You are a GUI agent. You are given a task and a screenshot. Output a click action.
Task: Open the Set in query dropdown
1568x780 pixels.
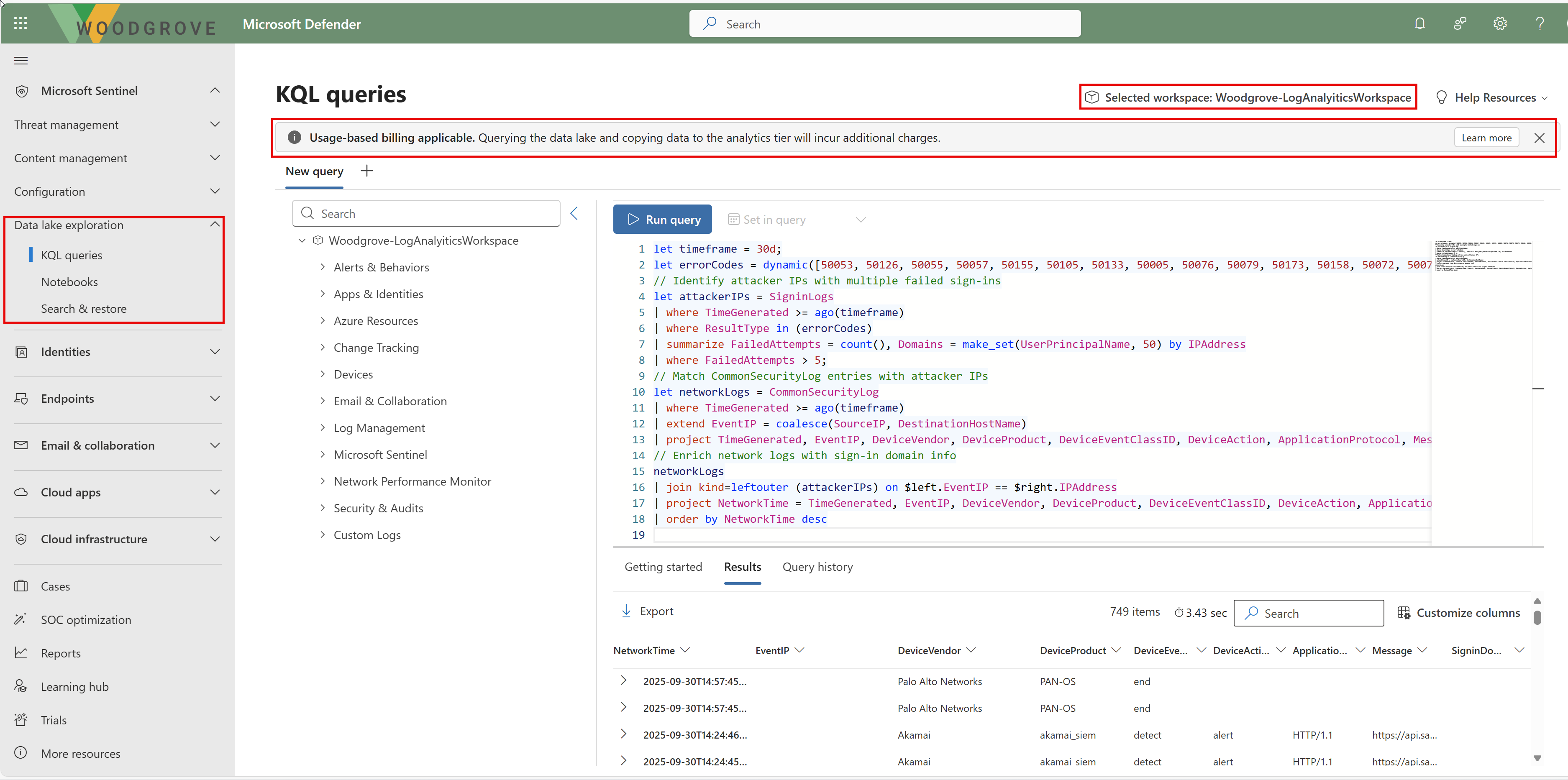[x=860, y=220]
